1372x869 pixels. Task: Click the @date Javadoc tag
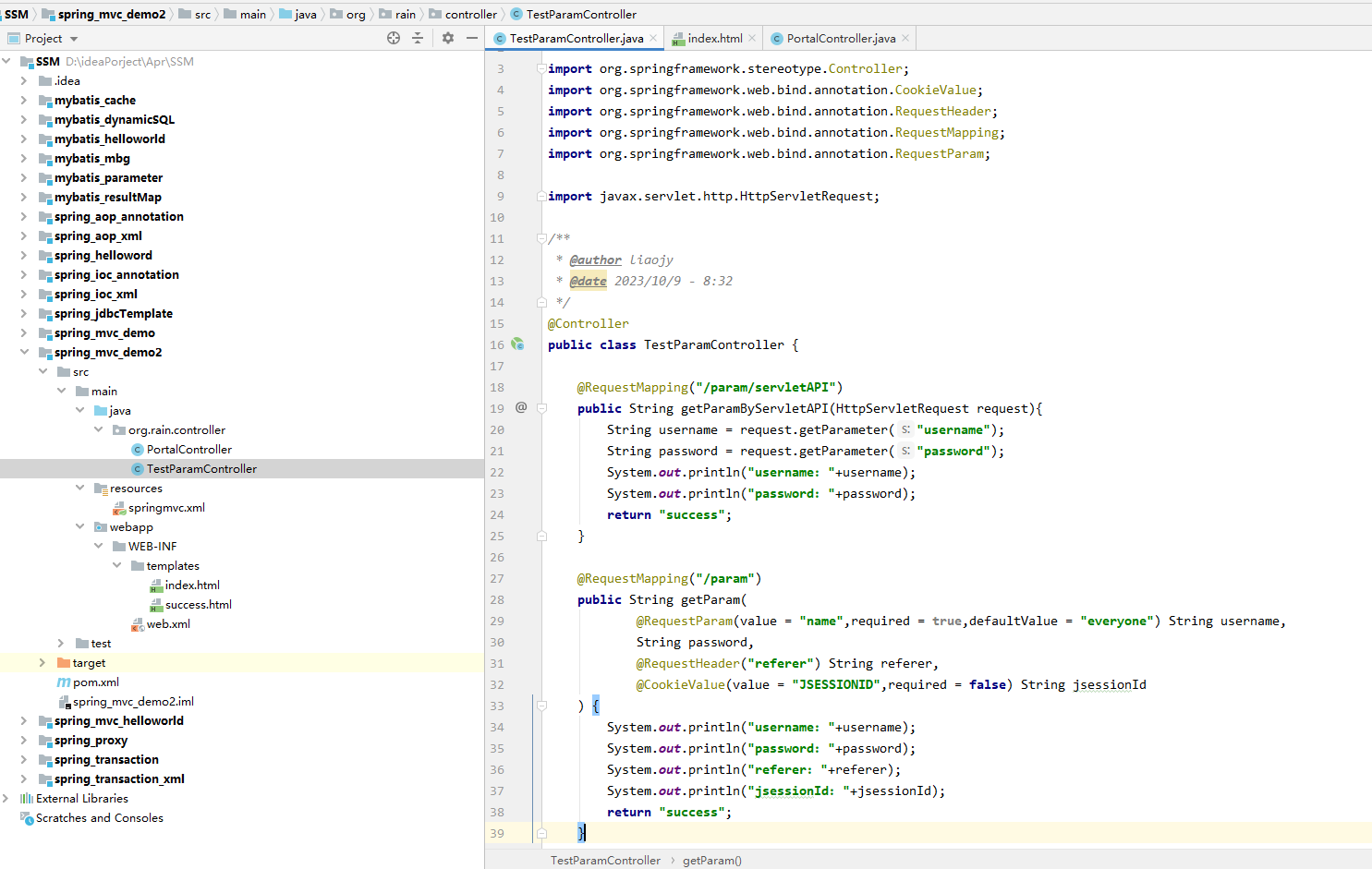coord(588,281)
